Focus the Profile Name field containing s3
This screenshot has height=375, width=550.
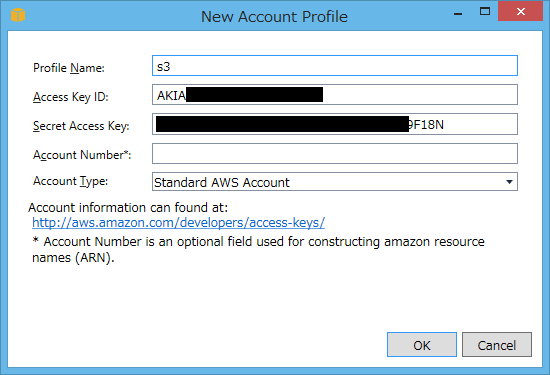[335, 66]
